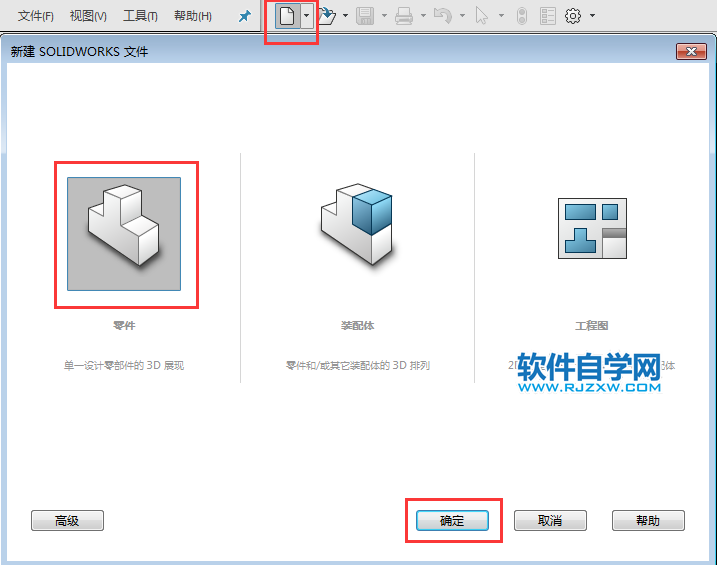Click the Select cursor tool icon
The width and height of the screenshot is (717, 565).
click(482, 16)
